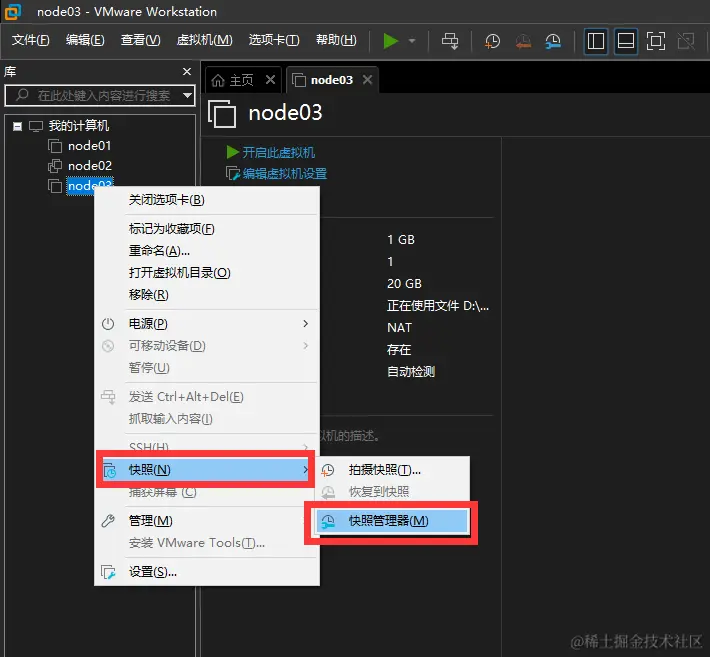
Task: Choose 拍摄快照(T)... in snapshot submenu
Action: (x=392, y=470)
